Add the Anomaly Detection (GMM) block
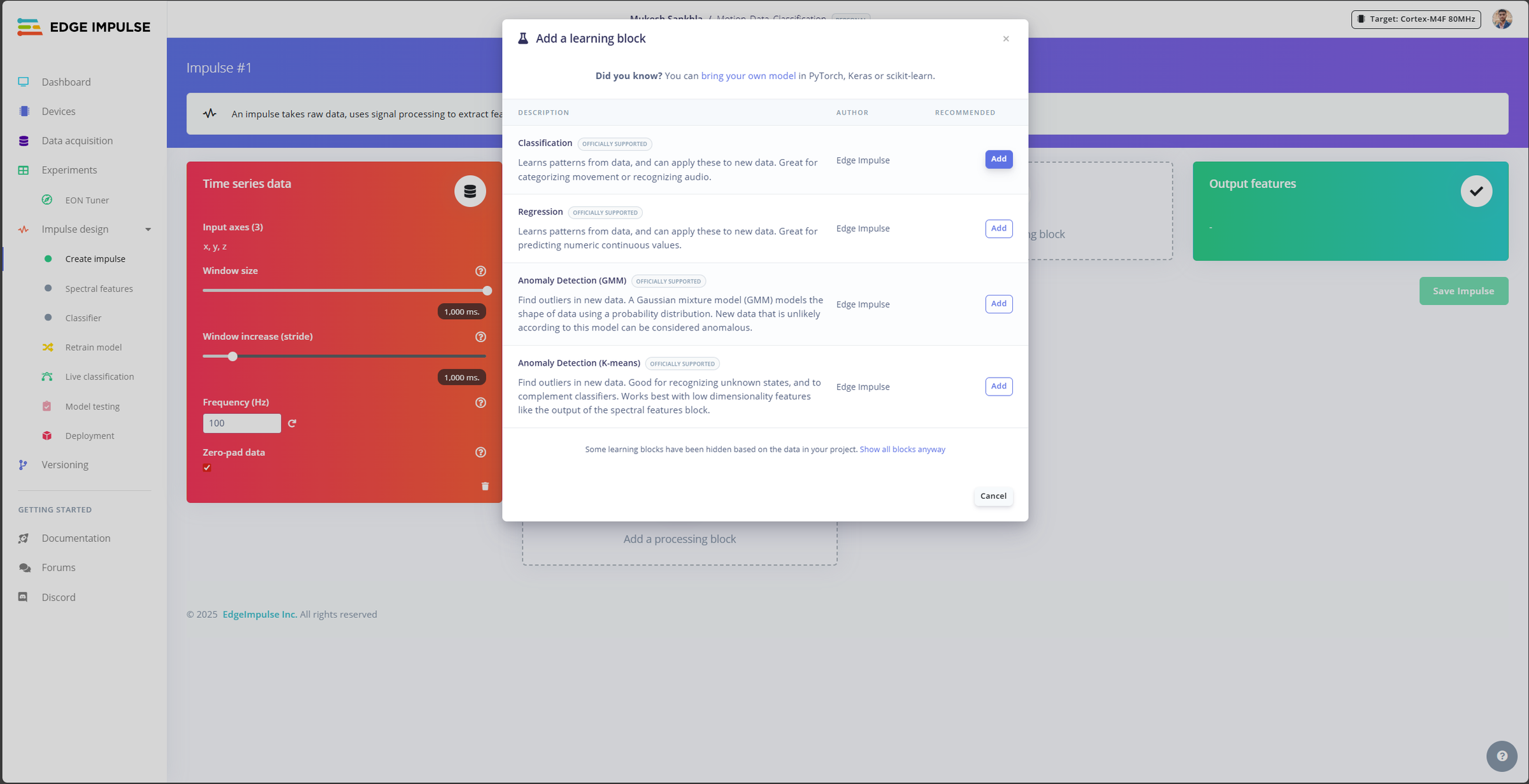The height and width of the screenshot is (784, 1529). coord(998,304)
